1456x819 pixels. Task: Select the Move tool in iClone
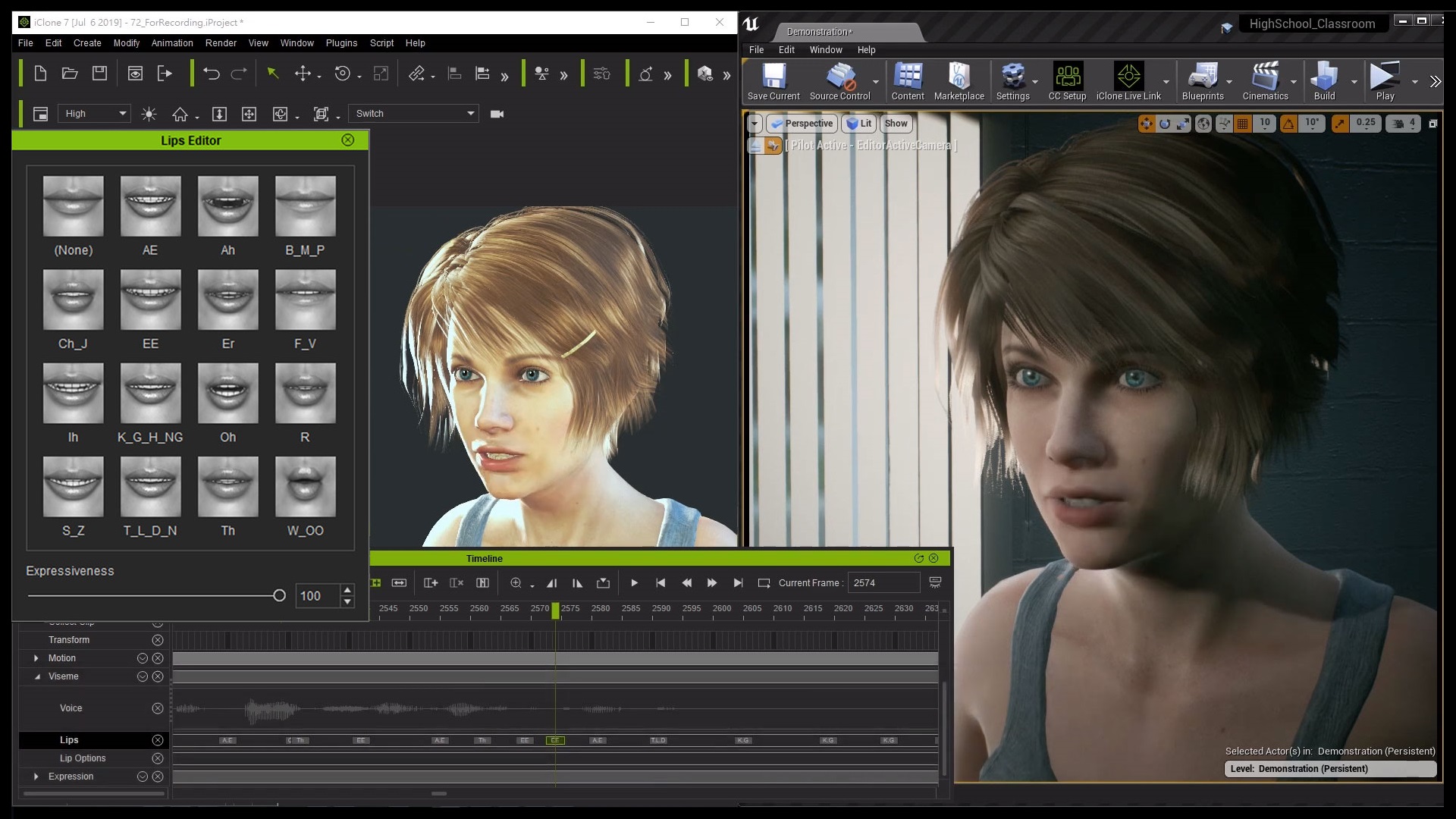(x=303, y=74)
